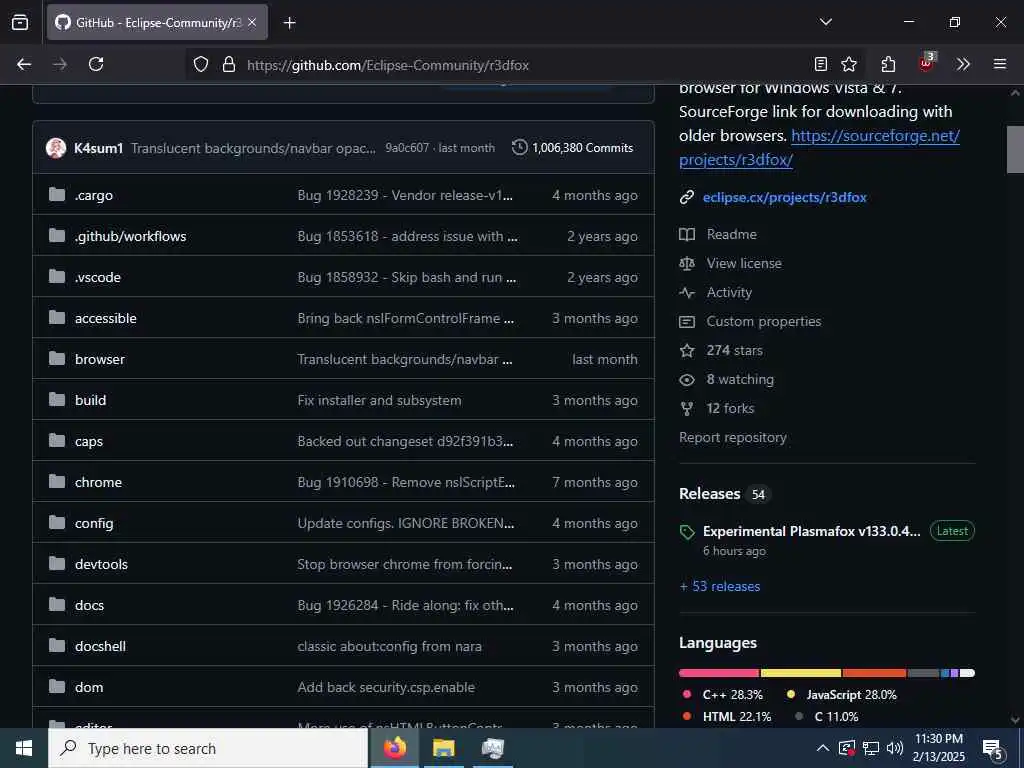1024x768 pixels.
Task: Open the docs folder
Action: [89, 605]
